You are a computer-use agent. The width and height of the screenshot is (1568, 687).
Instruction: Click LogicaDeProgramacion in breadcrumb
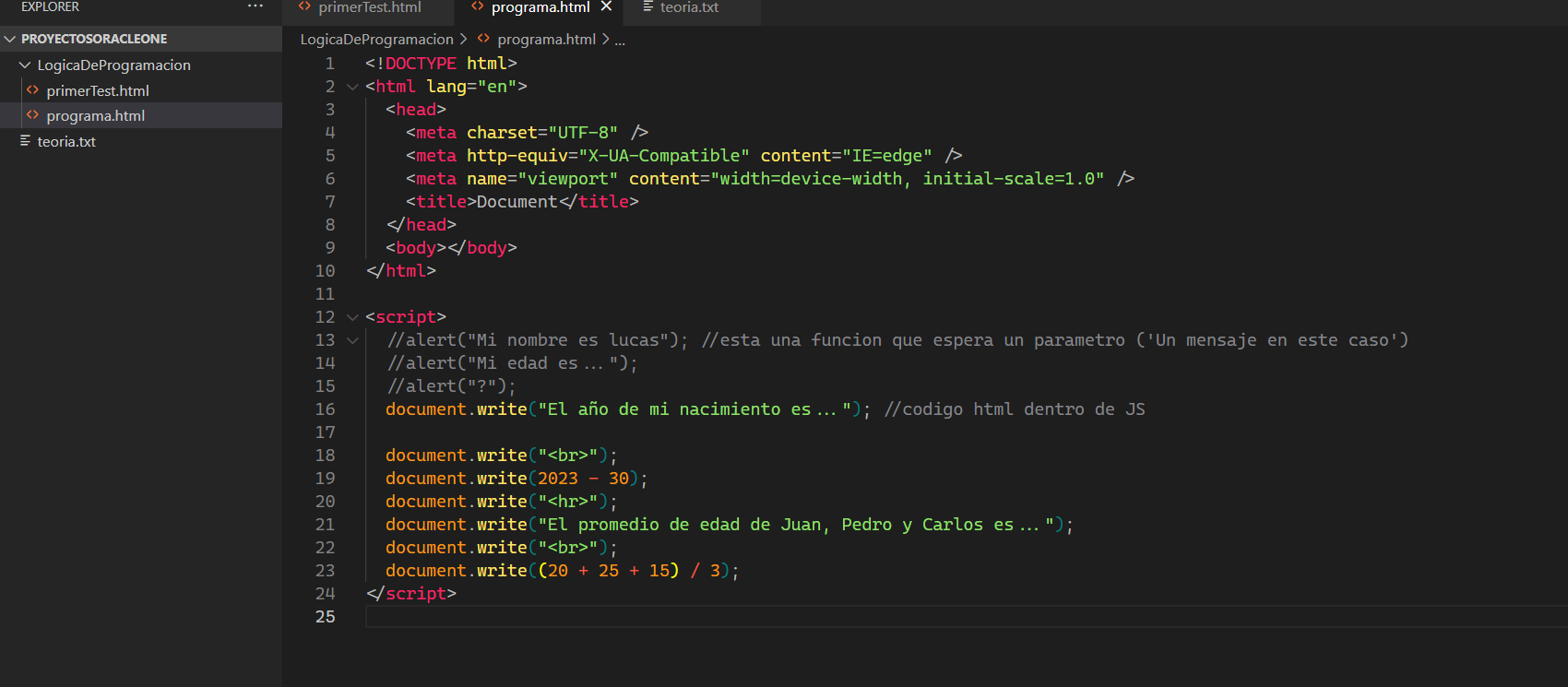point(376,39)
